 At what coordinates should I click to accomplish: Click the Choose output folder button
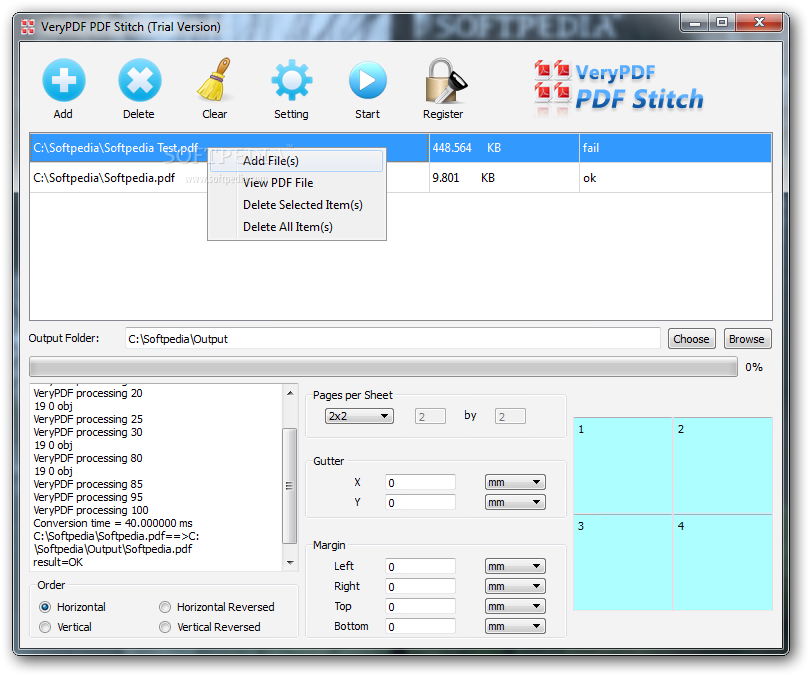pyautogui.click(x=691, y=339)
